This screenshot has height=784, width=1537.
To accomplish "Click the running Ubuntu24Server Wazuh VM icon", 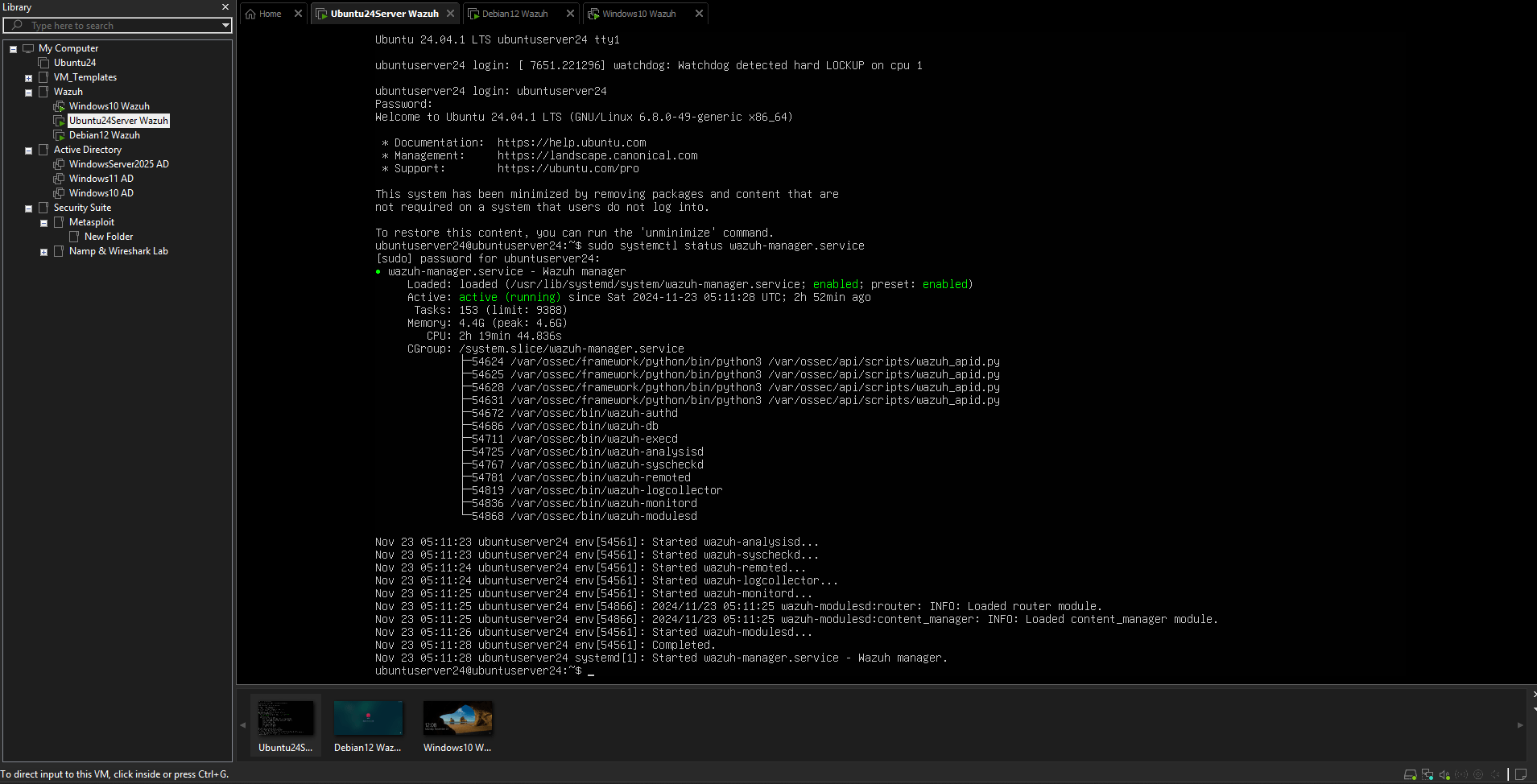I will [x=59, y=121].
